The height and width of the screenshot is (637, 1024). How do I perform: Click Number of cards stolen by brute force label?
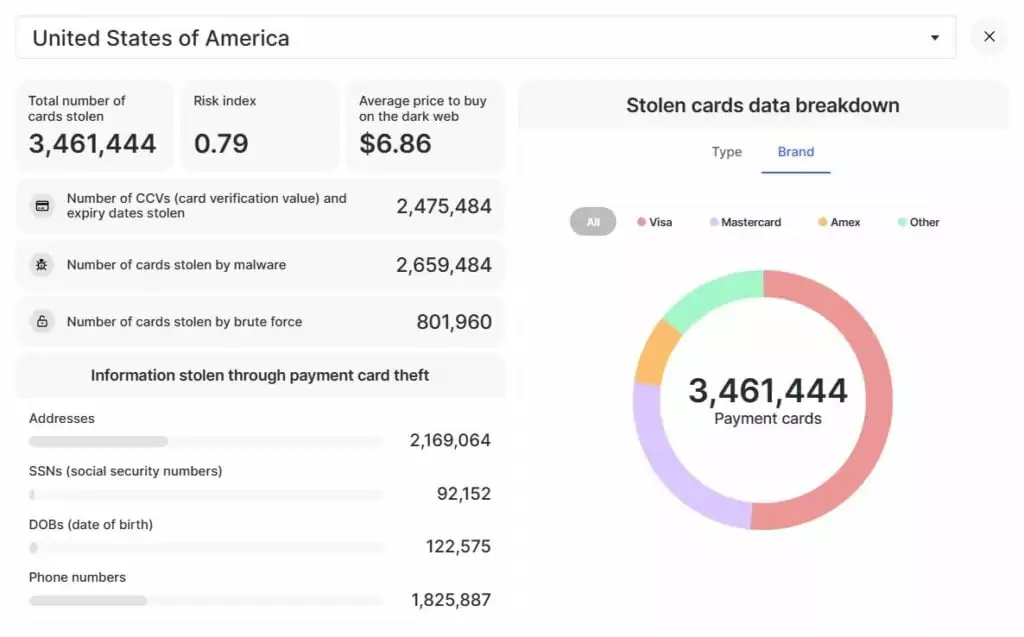tap(184, 321)
